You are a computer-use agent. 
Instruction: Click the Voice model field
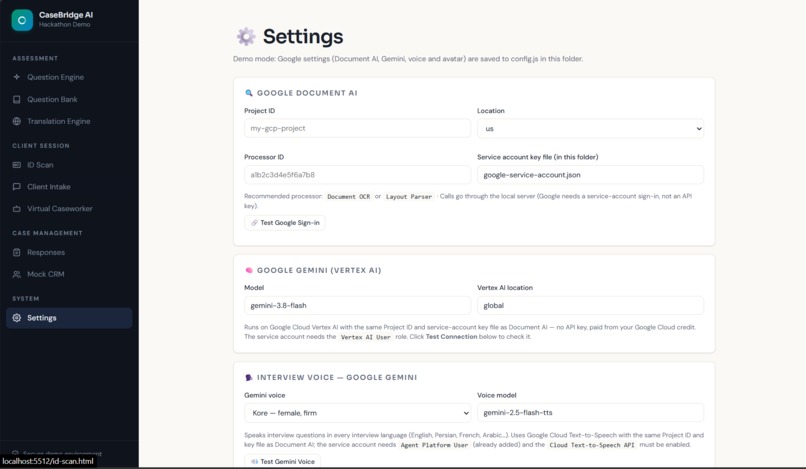coord(590,413)
